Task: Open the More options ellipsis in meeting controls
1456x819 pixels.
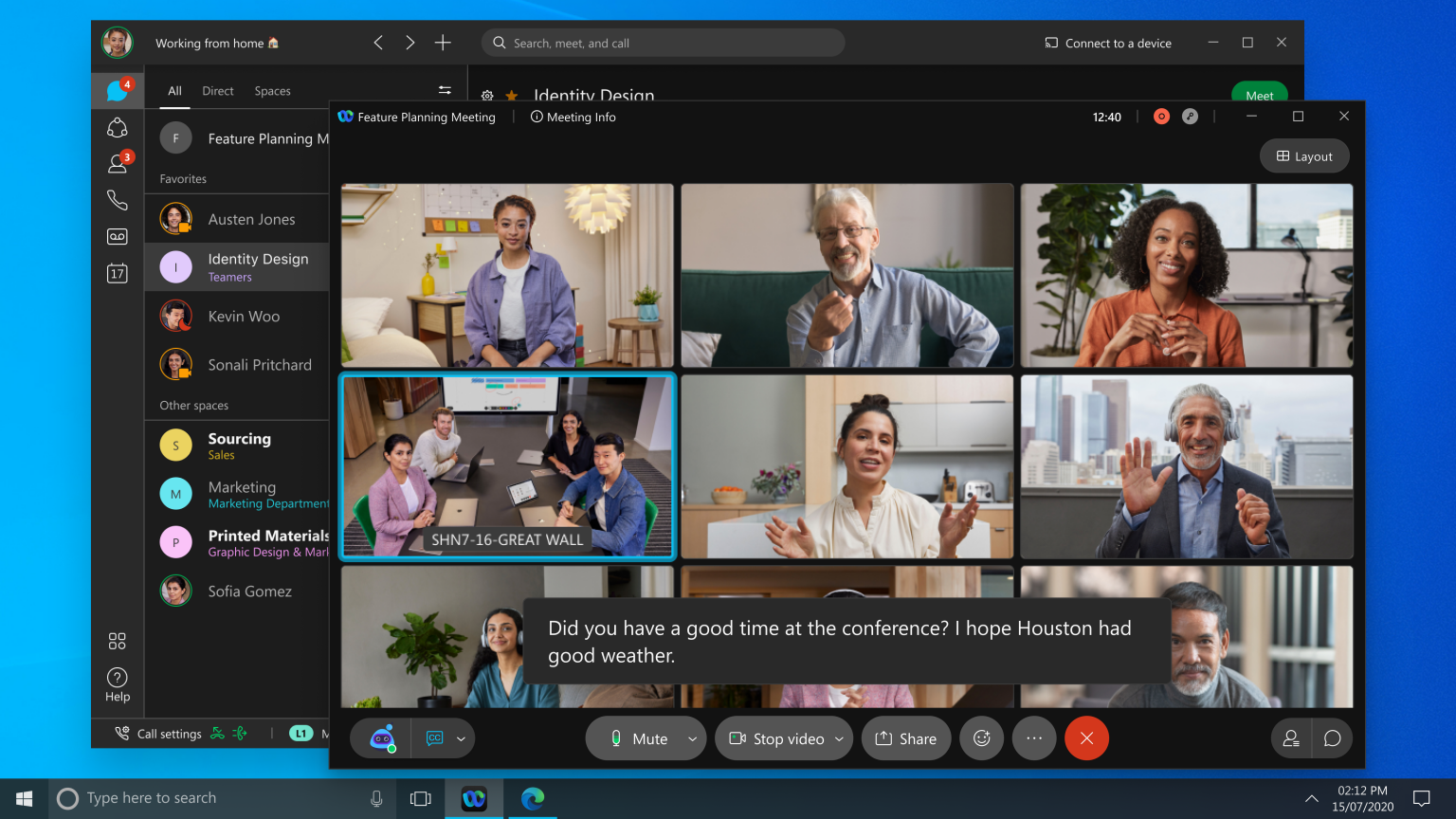Action: pos(1033,738)
